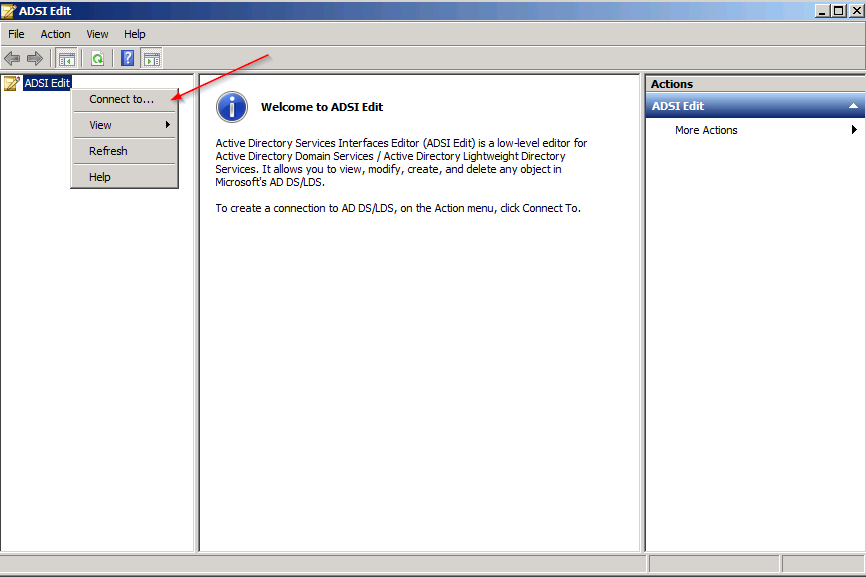Open the View submenu in context menu

pyautogui.click(x=124, y=125)
